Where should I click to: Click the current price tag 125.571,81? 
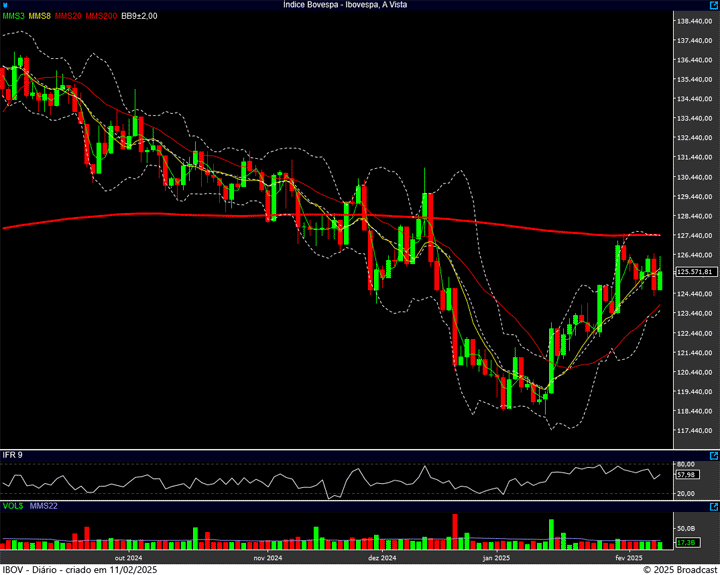tap(697, 272)
